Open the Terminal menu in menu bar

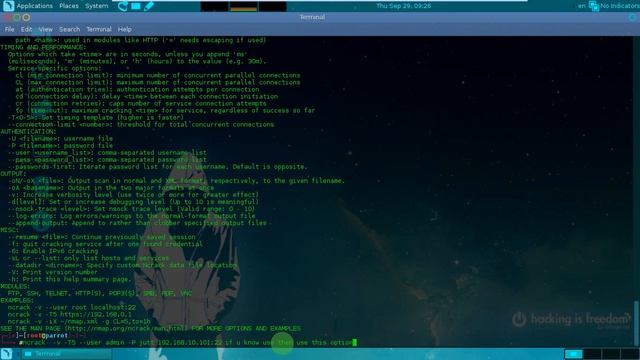click(99, 29)
